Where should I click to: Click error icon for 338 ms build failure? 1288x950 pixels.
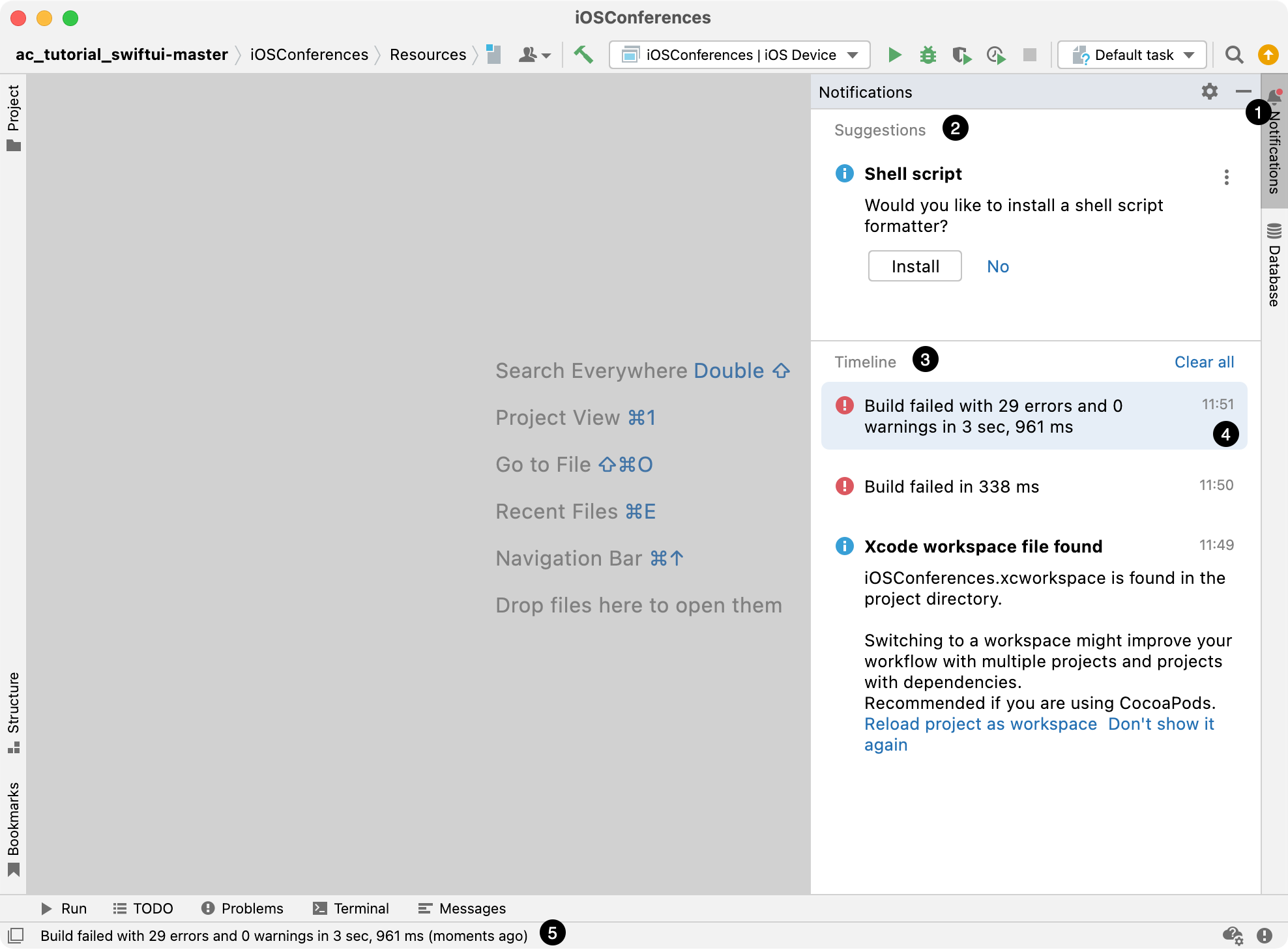[x=844, y=486]
